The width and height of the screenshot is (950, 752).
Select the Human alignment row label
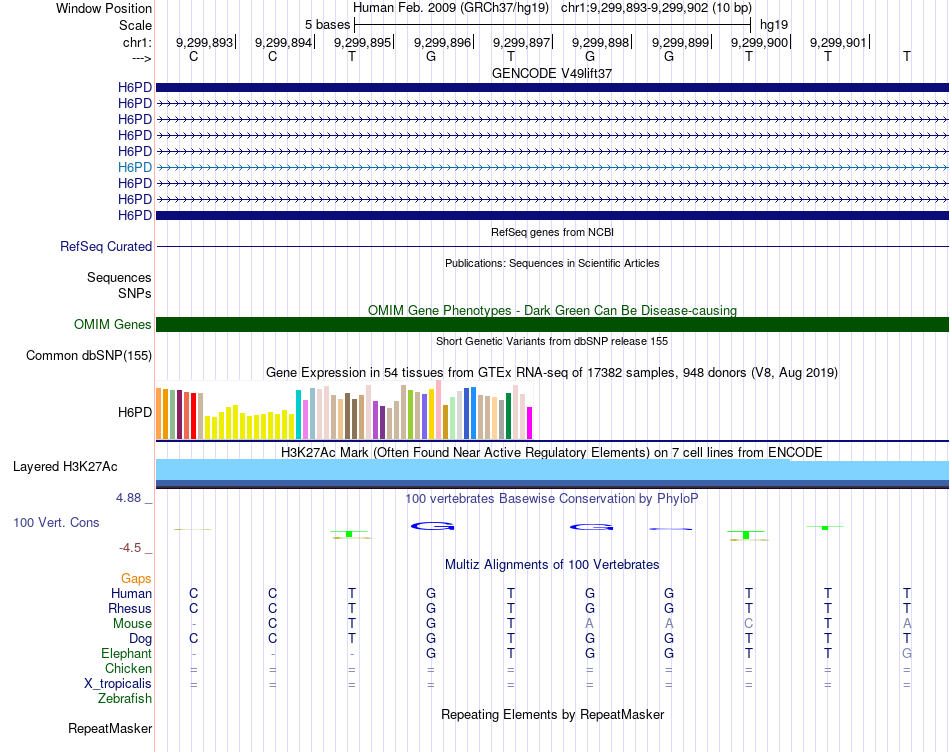click(x=131, y=594)
